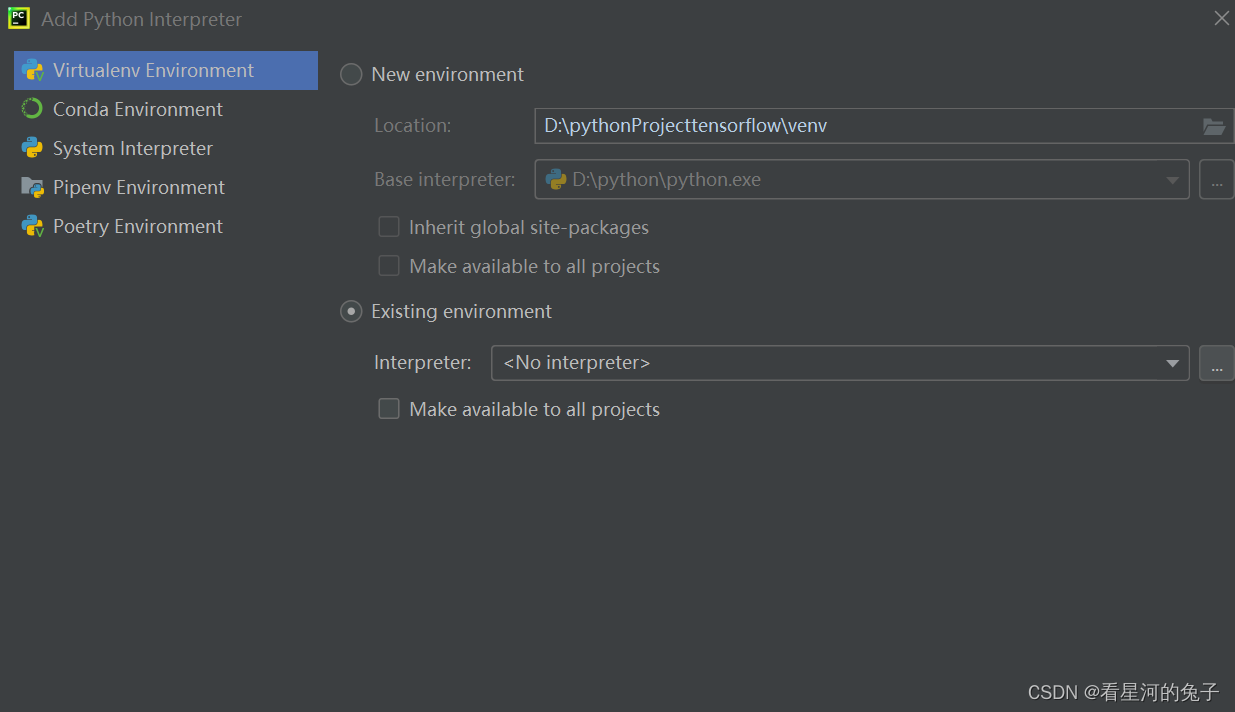Click the Poetry Environment python icon
This screenshot has height=712, width=1235.
[32, 226]
